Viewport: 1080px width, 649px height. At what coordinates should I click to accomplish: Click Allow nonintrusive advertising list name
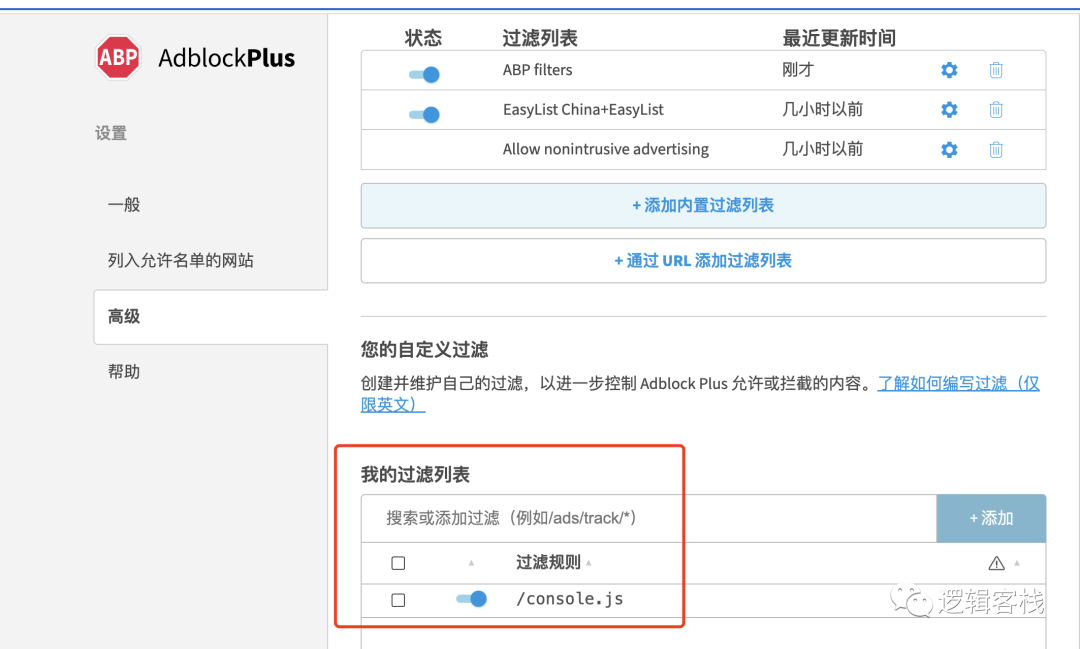605,150
